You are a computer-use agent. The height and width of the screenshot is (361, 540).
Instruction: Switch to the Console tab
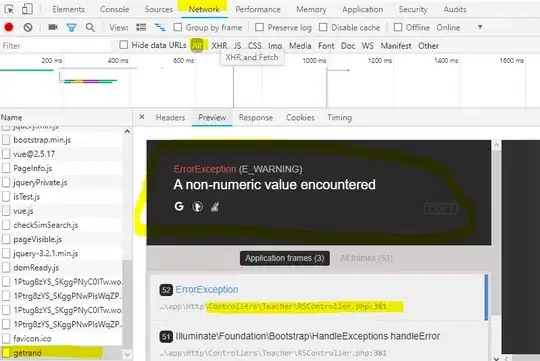pyautogui.click(x=114, y=9)
